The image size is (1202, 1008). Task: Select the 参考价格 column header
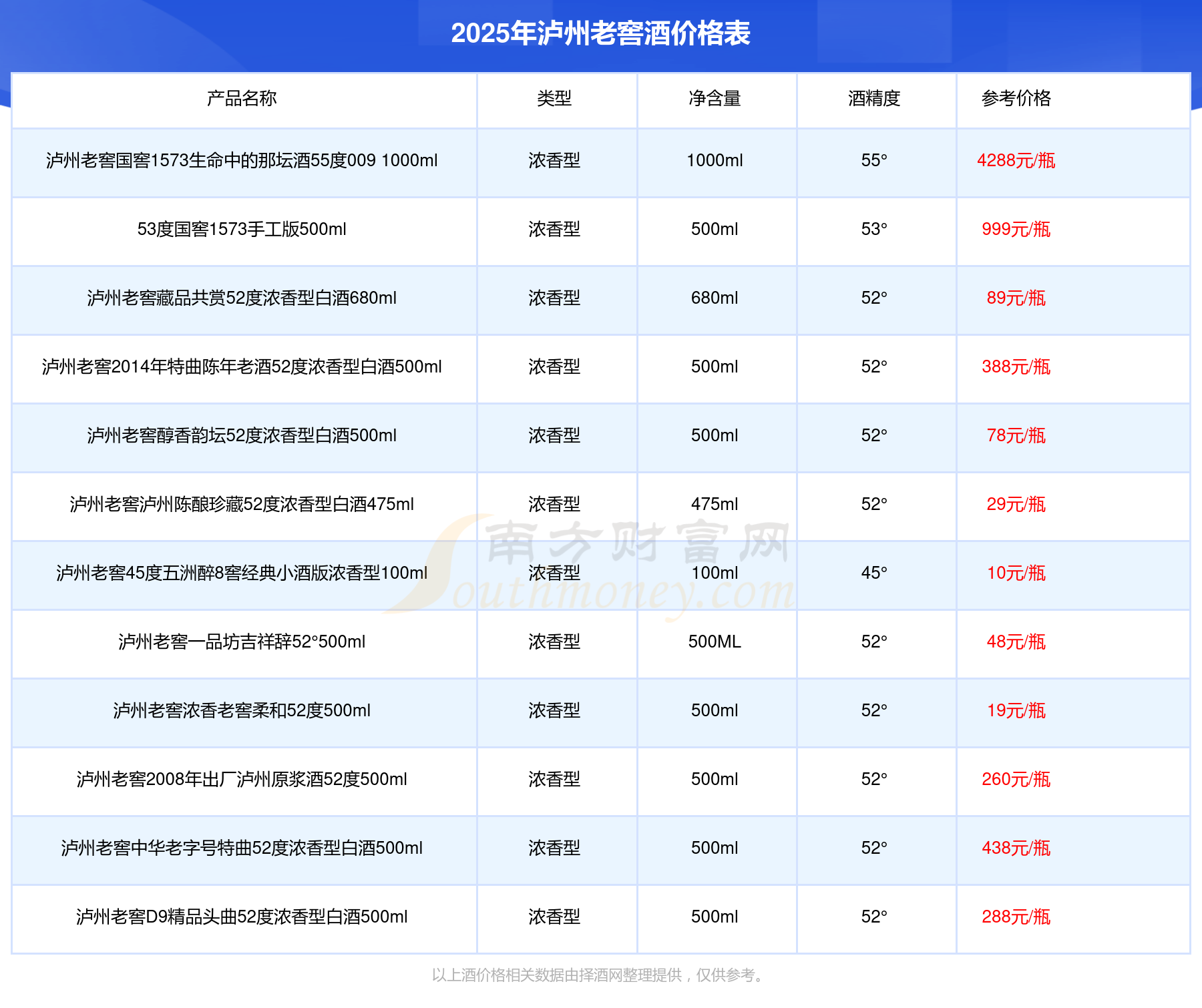pos(1016,99)
